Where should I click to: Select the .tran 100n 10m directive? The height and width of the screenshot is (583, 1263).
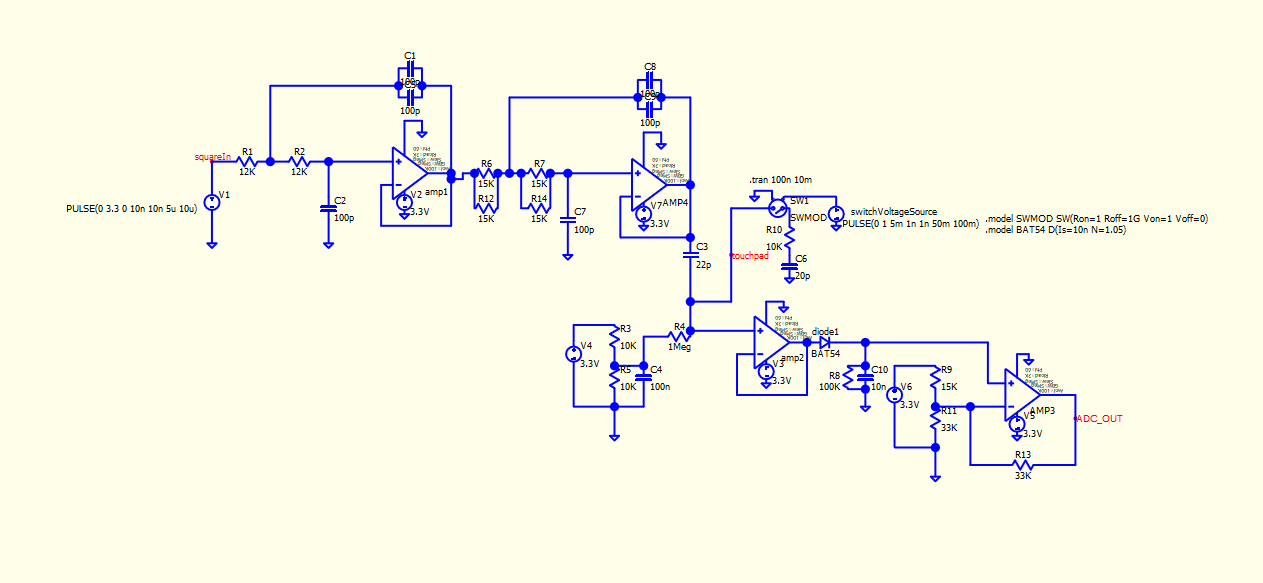click(781, 180)
